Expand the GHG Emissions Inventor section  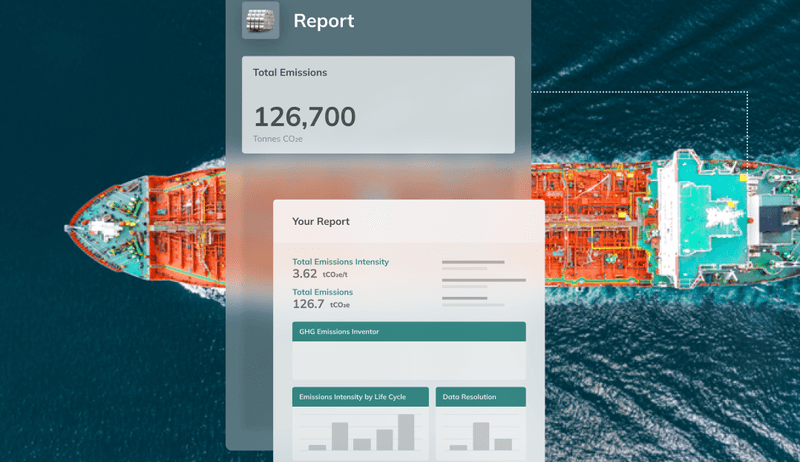click(x=408, y=331)
